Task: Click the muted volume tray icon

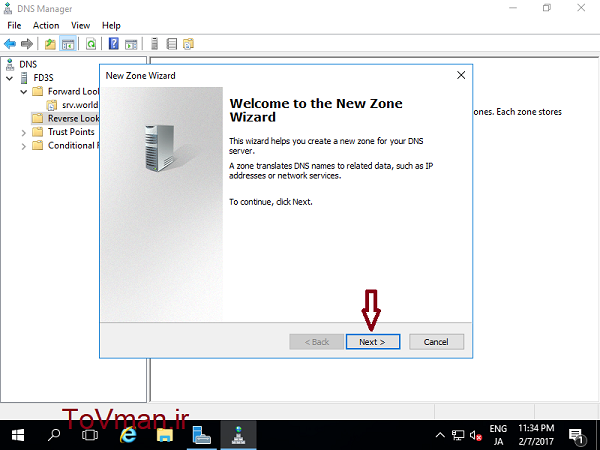Action: tap(476, 435)
